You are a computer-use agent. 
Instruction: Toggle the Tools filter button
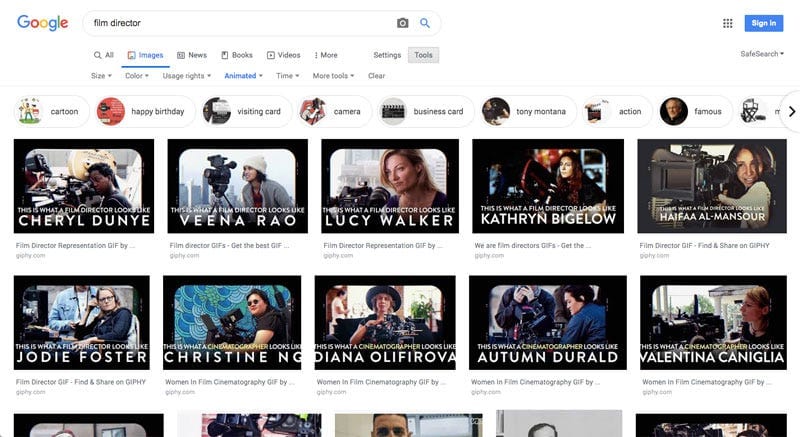[x=423, y=55]
